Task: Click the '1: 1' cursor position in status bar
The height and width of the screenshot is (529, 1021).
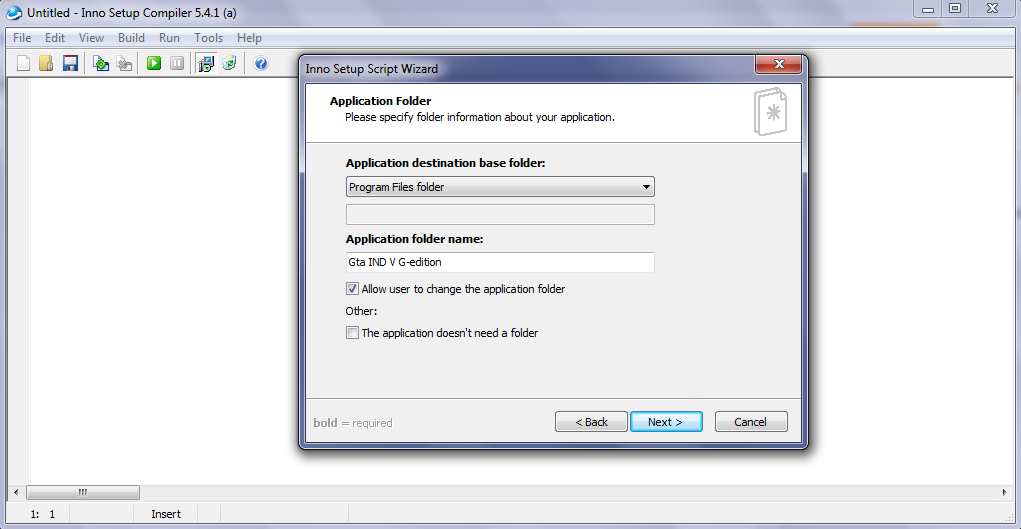Action: pyautogui.click(x=43, y=514)
